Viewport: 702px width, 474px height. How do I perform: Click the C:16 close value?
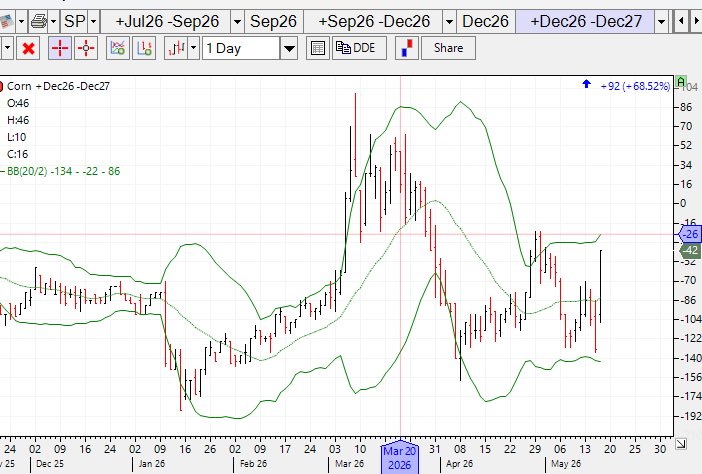point(17,154)
